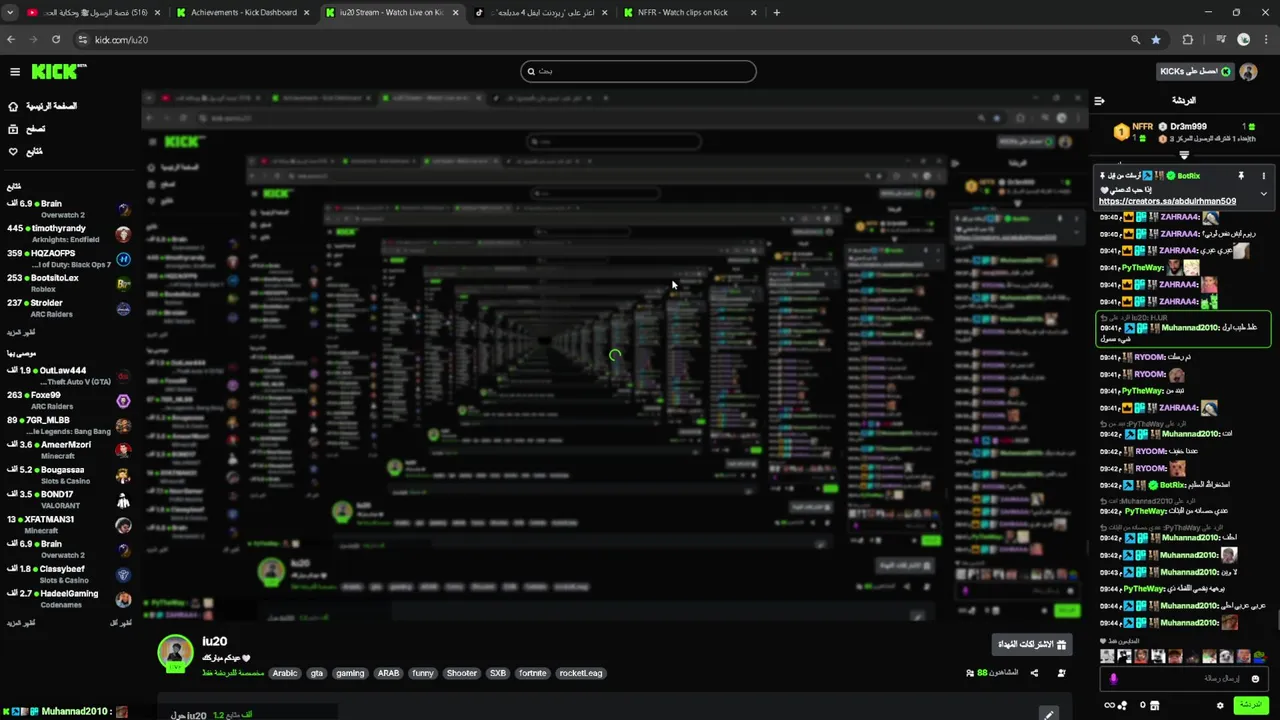The image size is (1280, 720).
Task: Open Classybeef Slots & Casino channel
Action: pos(68,574)
